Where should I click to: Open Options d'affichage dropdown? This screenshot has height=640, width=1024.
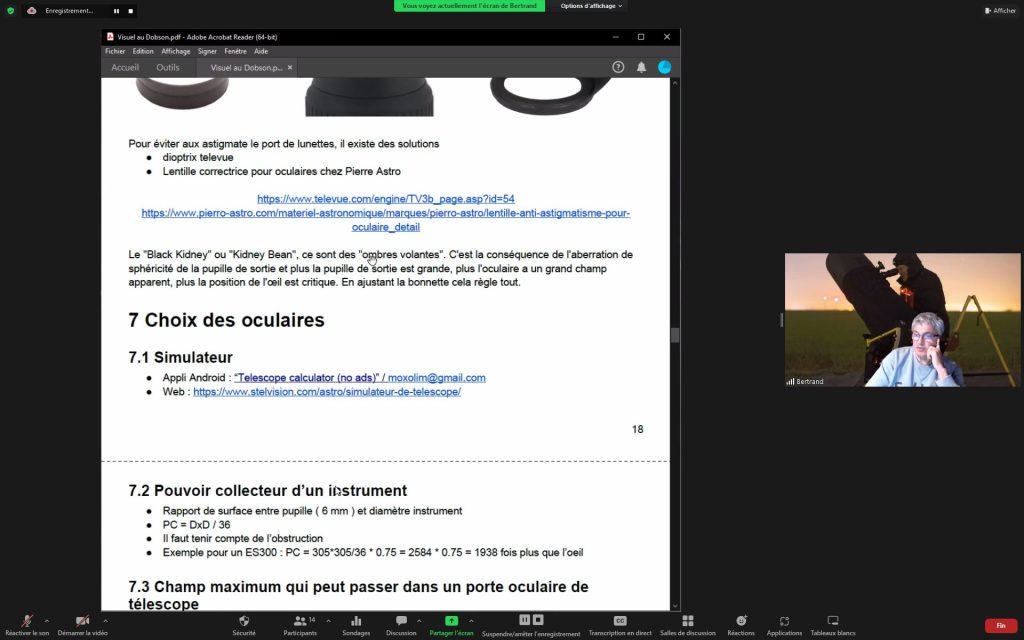[x=591, y=6]
